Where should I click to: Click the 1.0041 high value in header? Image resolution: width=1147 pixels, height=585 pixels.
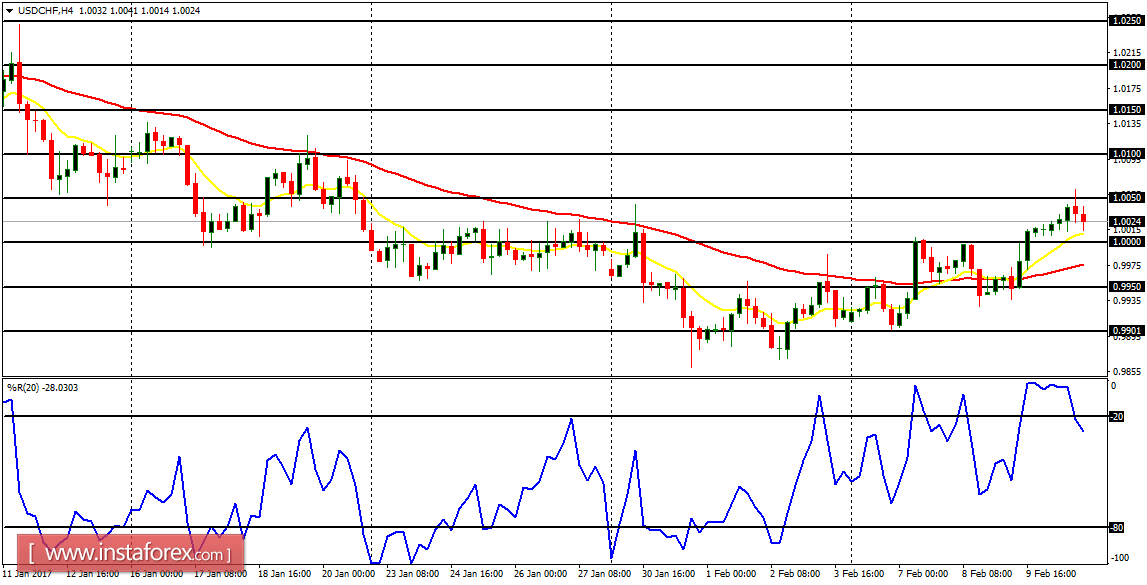coord(125,11)
